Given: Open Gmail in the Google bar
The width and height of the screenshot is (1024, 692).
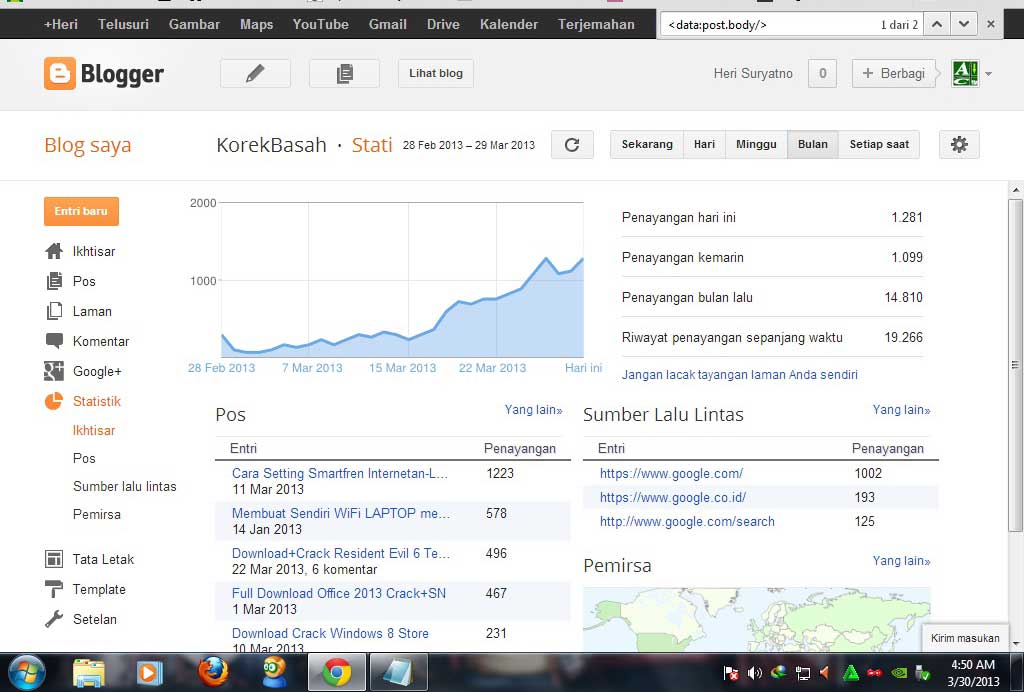Looking at the screenshot, I should click(388, 24).
